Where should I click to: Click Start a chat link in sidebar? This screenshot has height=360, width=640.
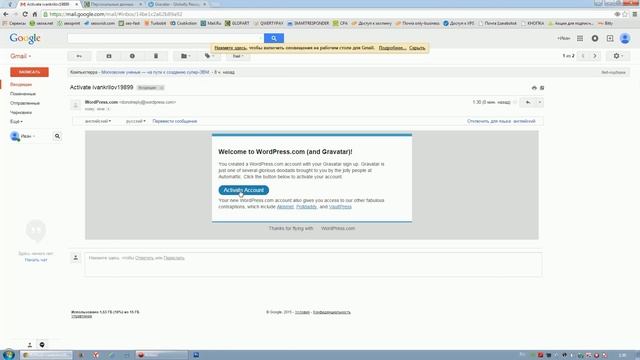[x=36, y=260]
